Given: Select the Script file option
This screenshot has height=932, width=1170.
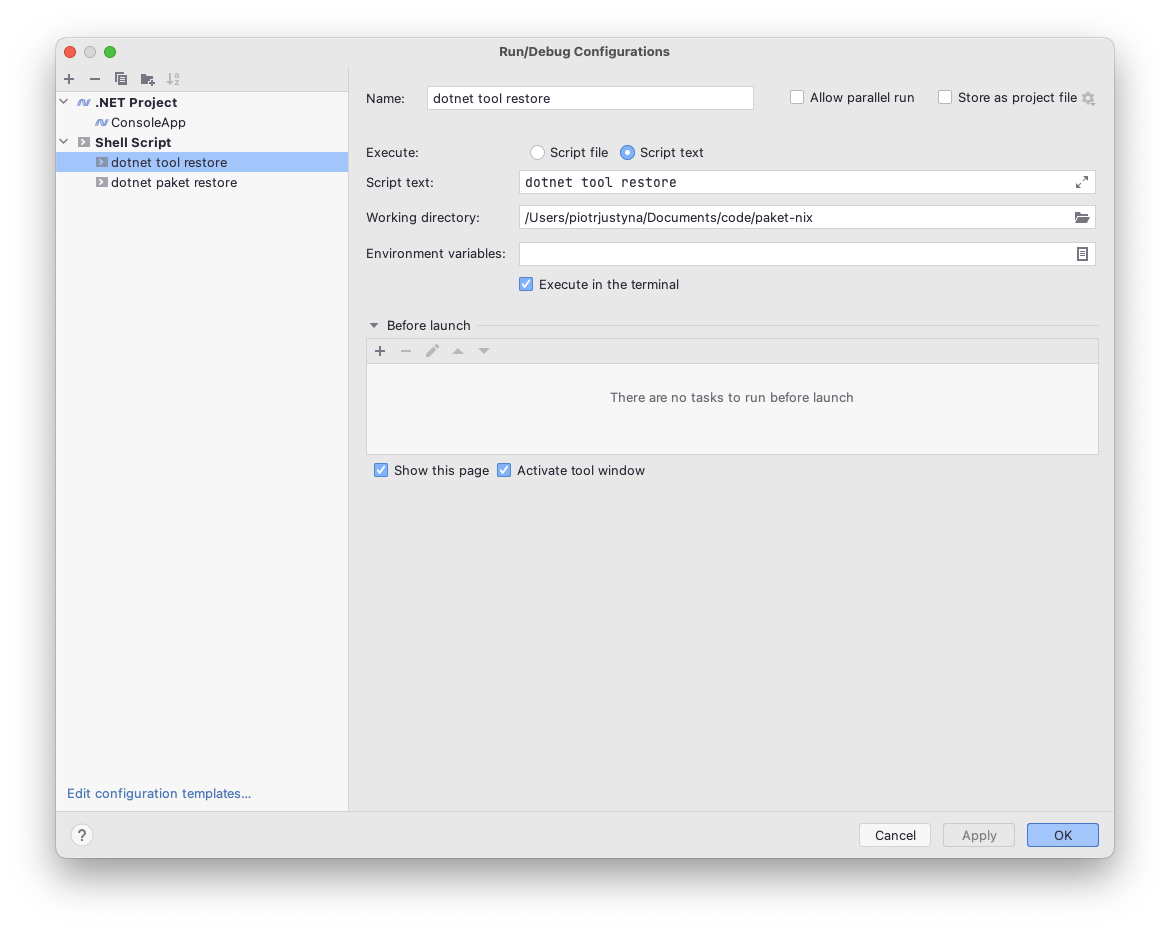Looking at the screenshot, I should coord(537,152).
